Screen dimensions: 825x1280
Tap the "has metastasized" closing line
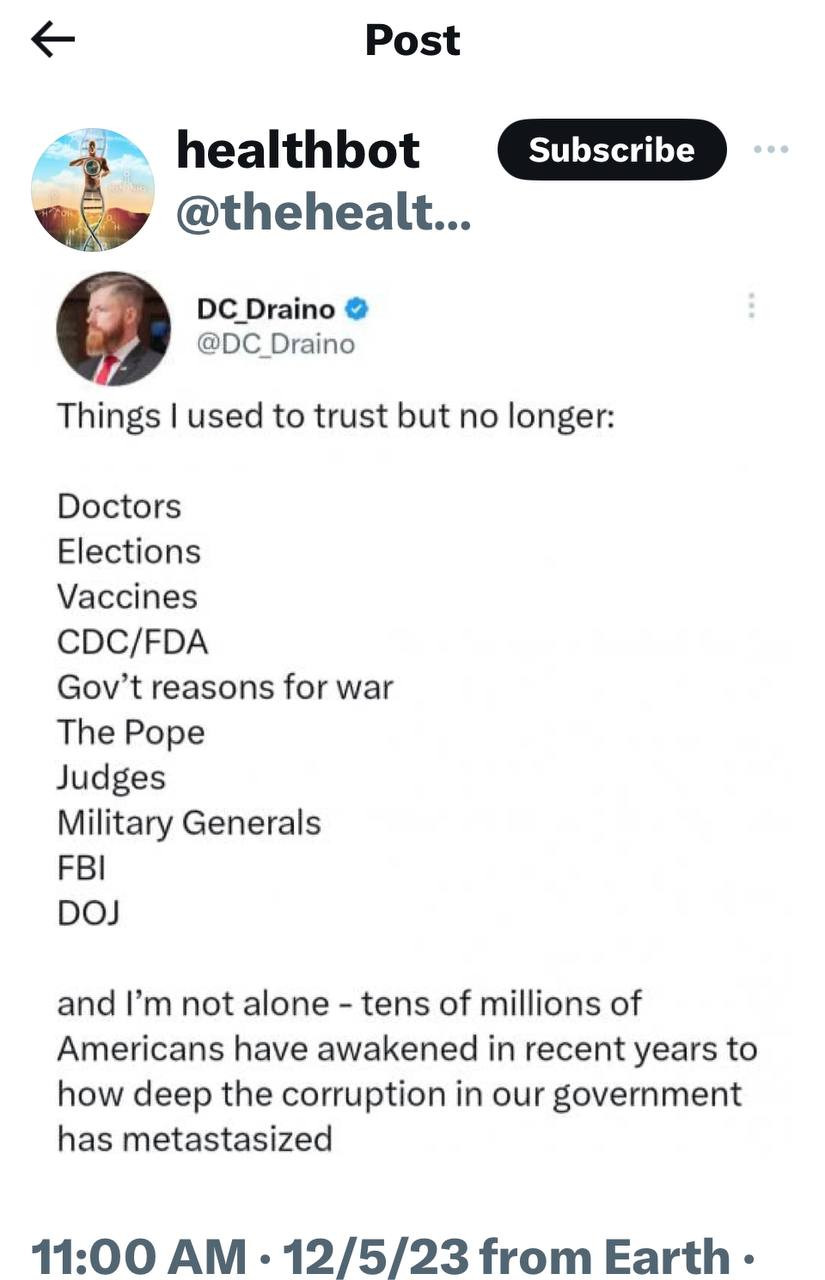click(194, 1139)
